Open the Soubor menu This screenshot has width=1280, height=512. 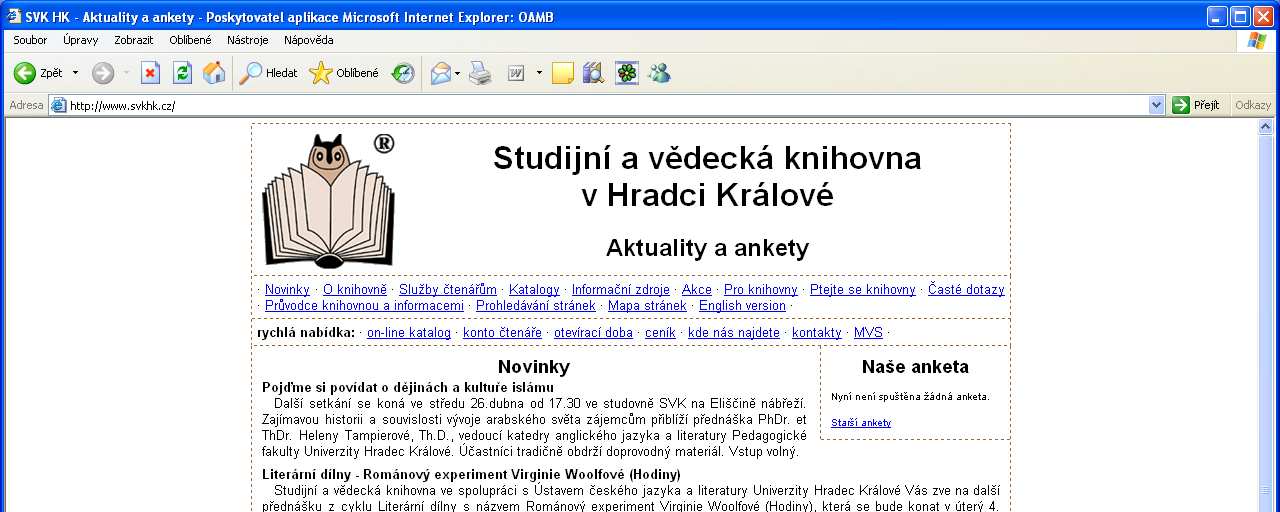tap(30, 40)
